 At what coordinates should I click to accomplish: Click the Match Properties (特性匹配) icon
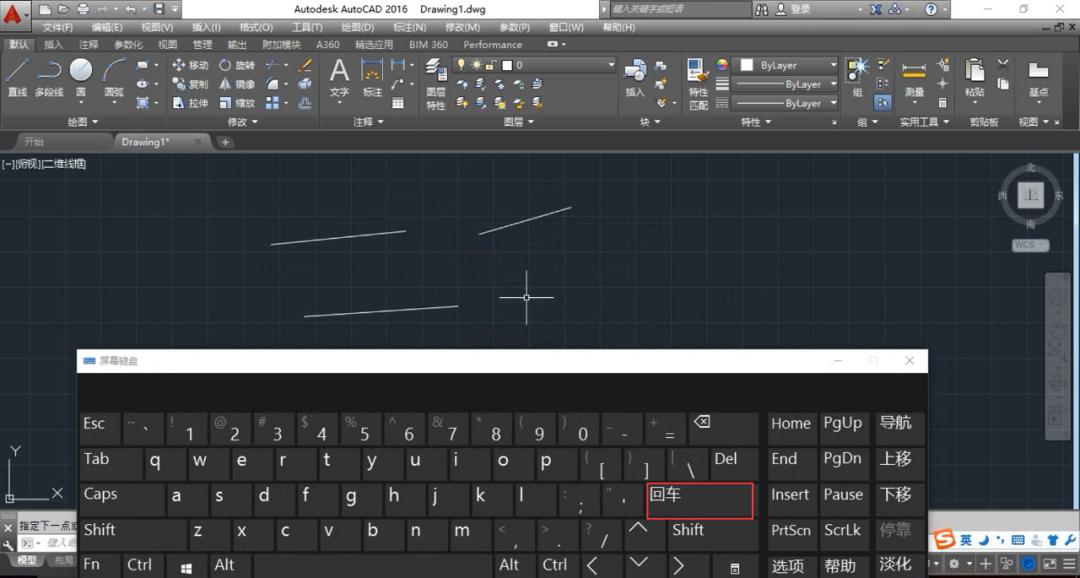(x=698, y=82)
